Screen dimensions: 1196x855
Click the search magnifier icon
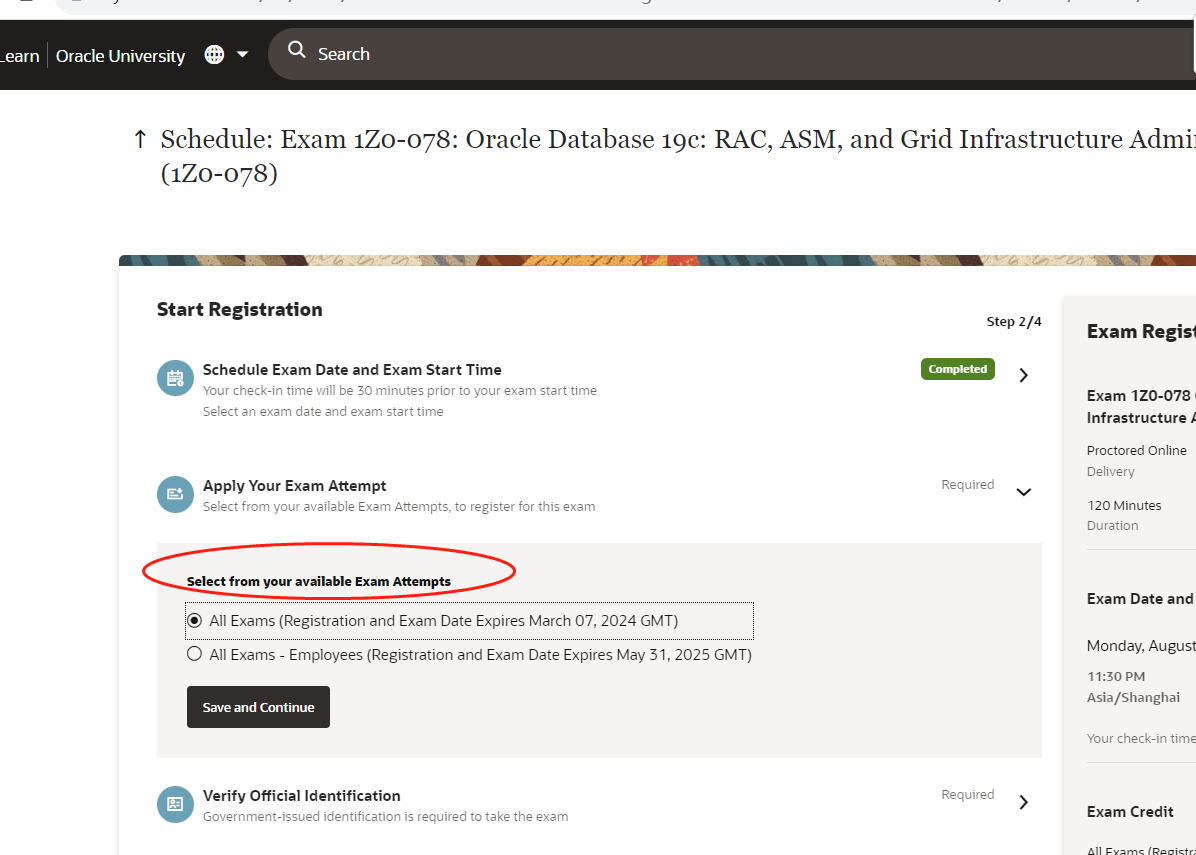pyautogui.click(x=295, y=52)
